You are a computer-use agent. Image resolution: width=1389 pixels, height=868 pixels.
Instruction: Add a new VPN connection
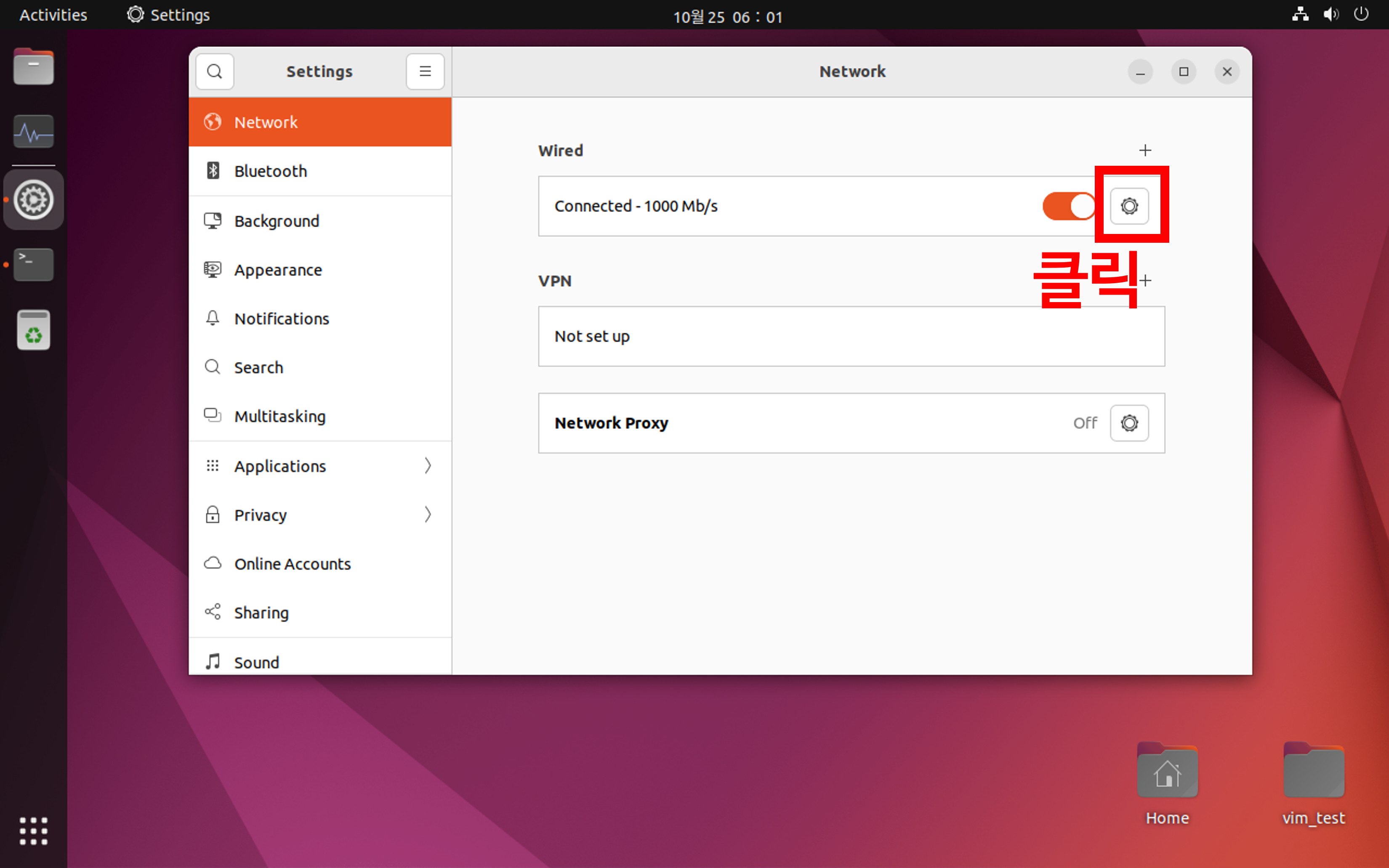pyautogui.click(x=1146, y=281)
